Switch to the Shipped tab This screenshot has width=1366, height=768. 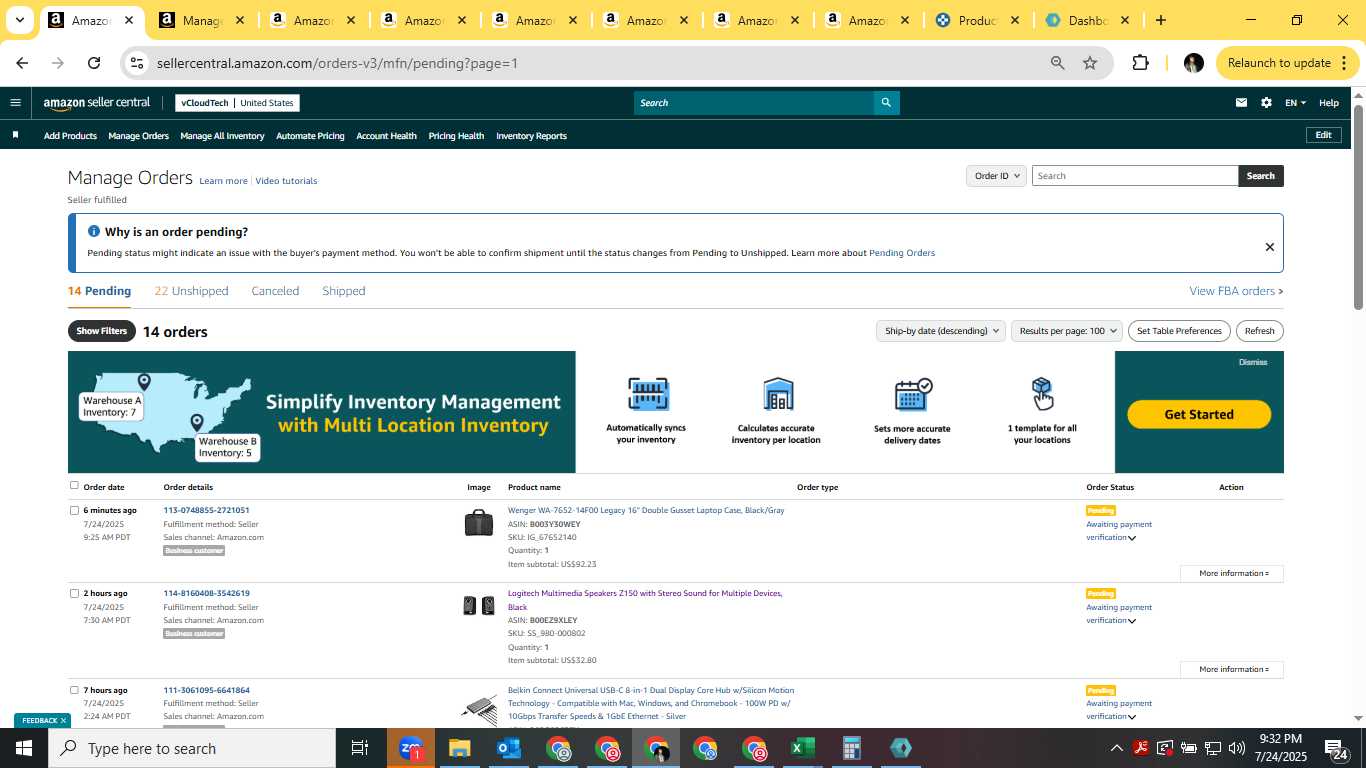[x=344, y=291]
